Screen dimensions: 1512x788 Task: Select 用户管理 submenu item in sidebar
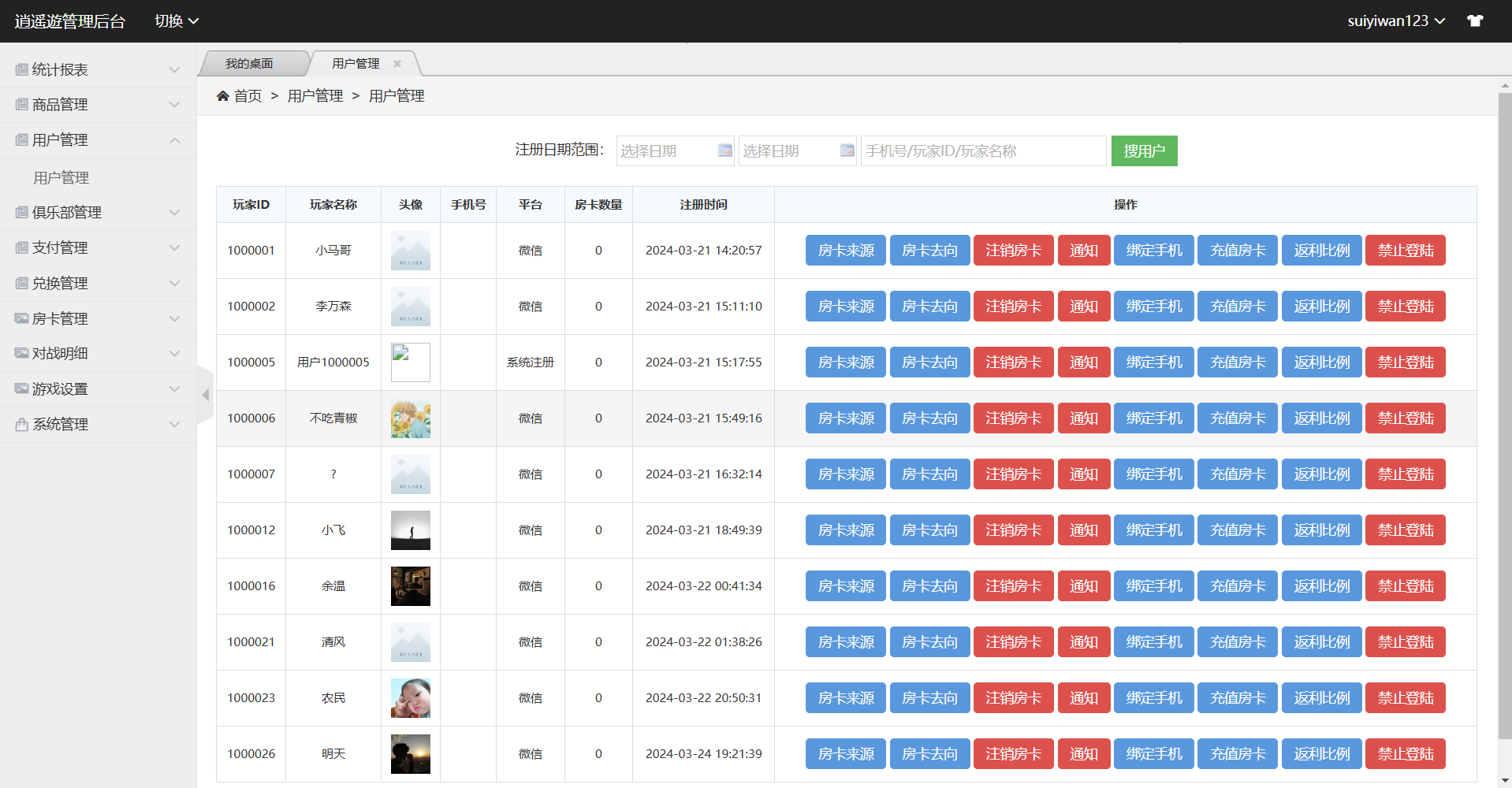[x=61, y=178]
